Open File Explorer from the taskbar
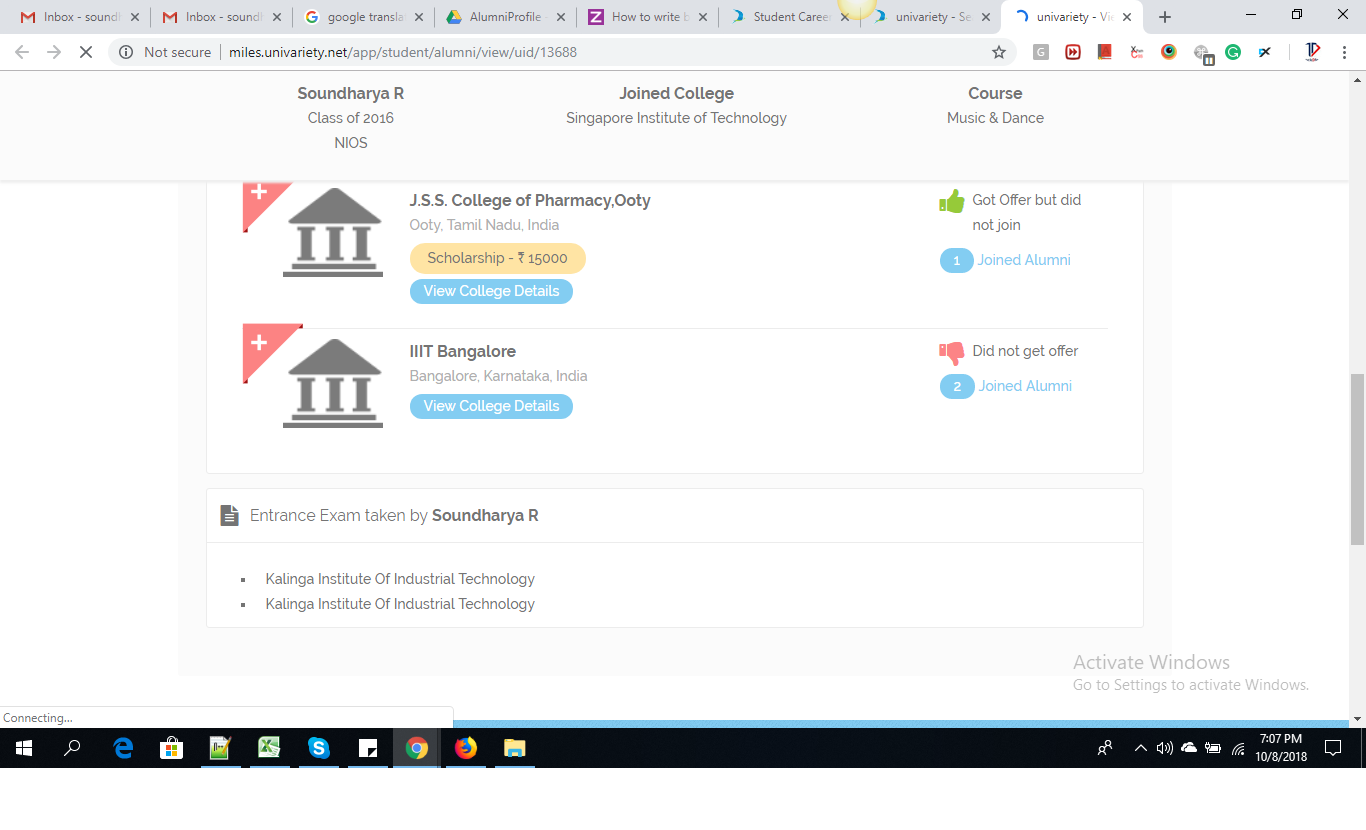 click(514, 747)
